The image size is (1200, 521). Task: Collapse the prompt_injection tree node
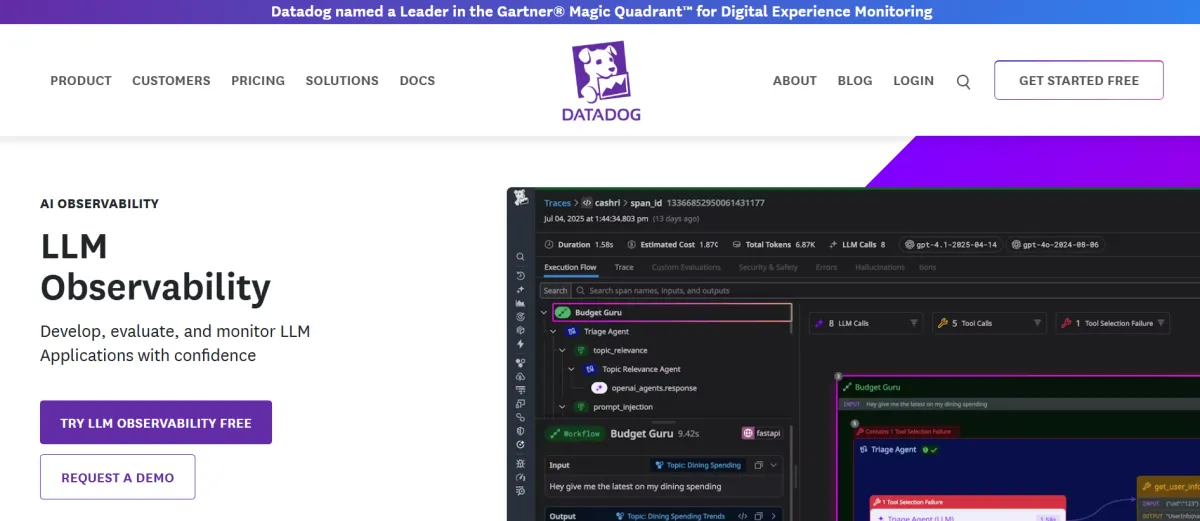click(x=563, y=407)
